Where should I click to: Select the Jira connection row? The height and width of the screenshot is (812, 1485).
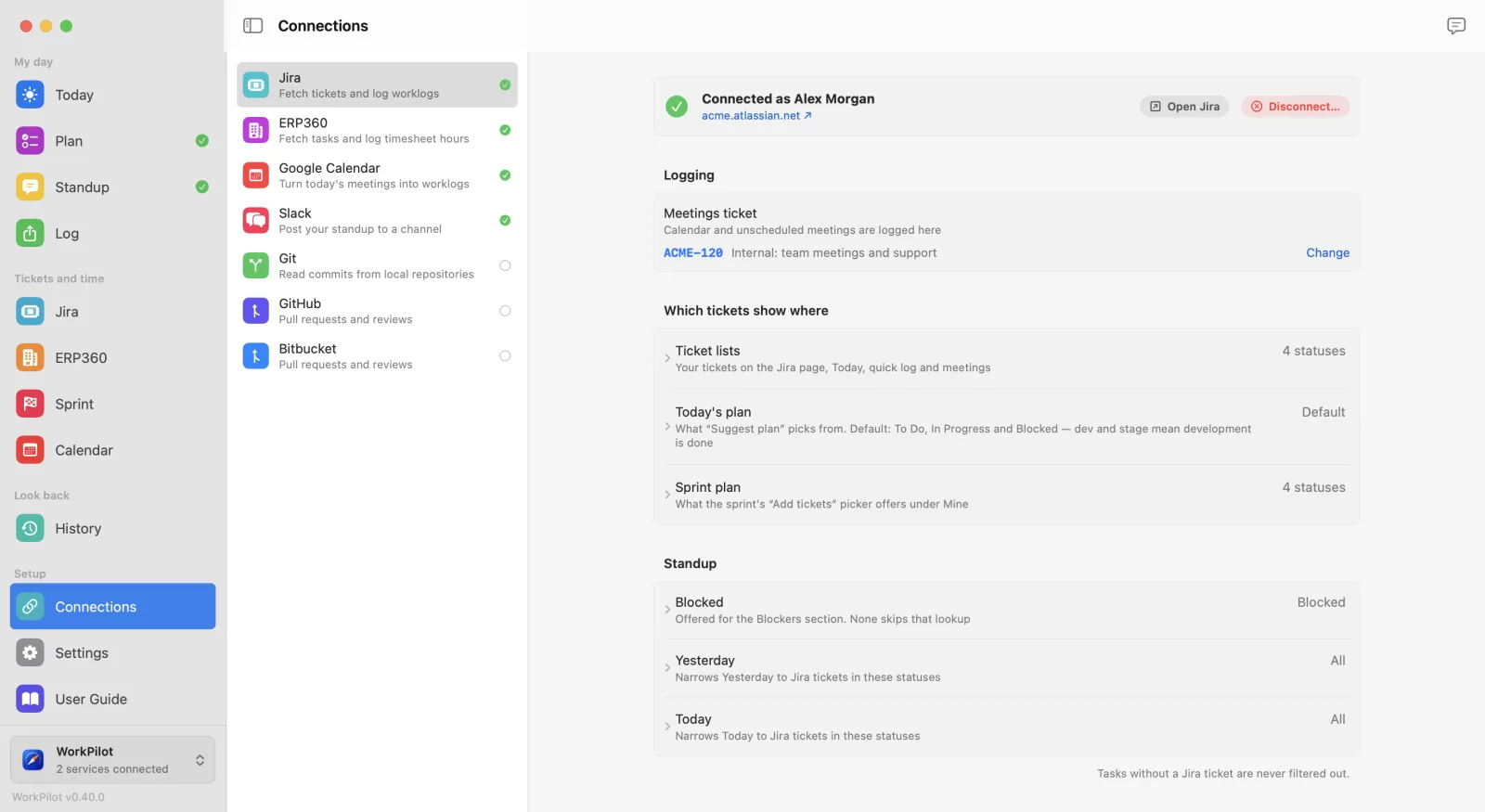377,84
